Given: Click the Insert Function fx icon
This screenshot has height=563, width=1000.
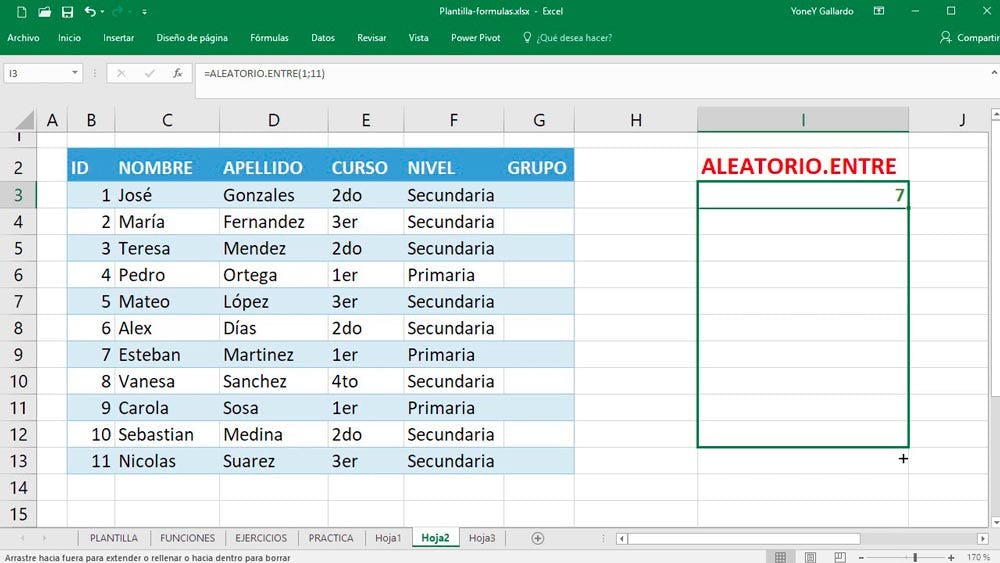Looking at the screenshot, I should click(178, 73).
